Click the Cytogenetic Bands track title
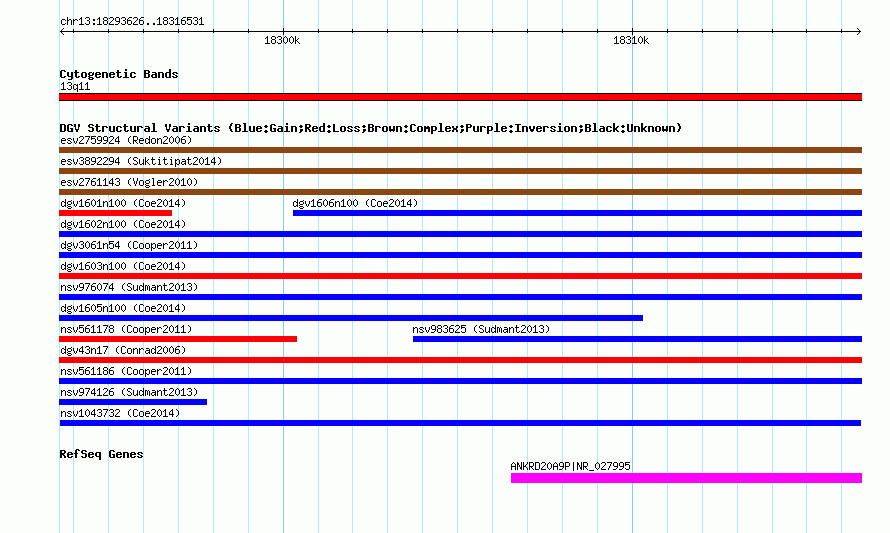 point(119,74)
